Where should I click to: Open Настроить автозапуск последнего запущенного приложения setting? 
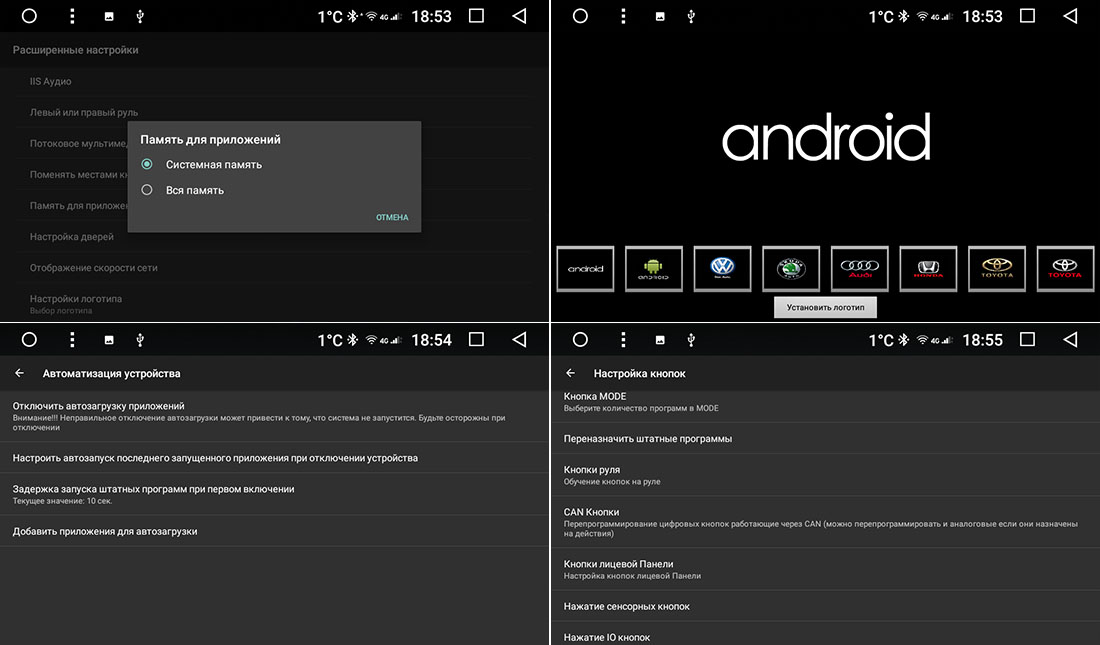pyautogui.click(x=274, y=458)
